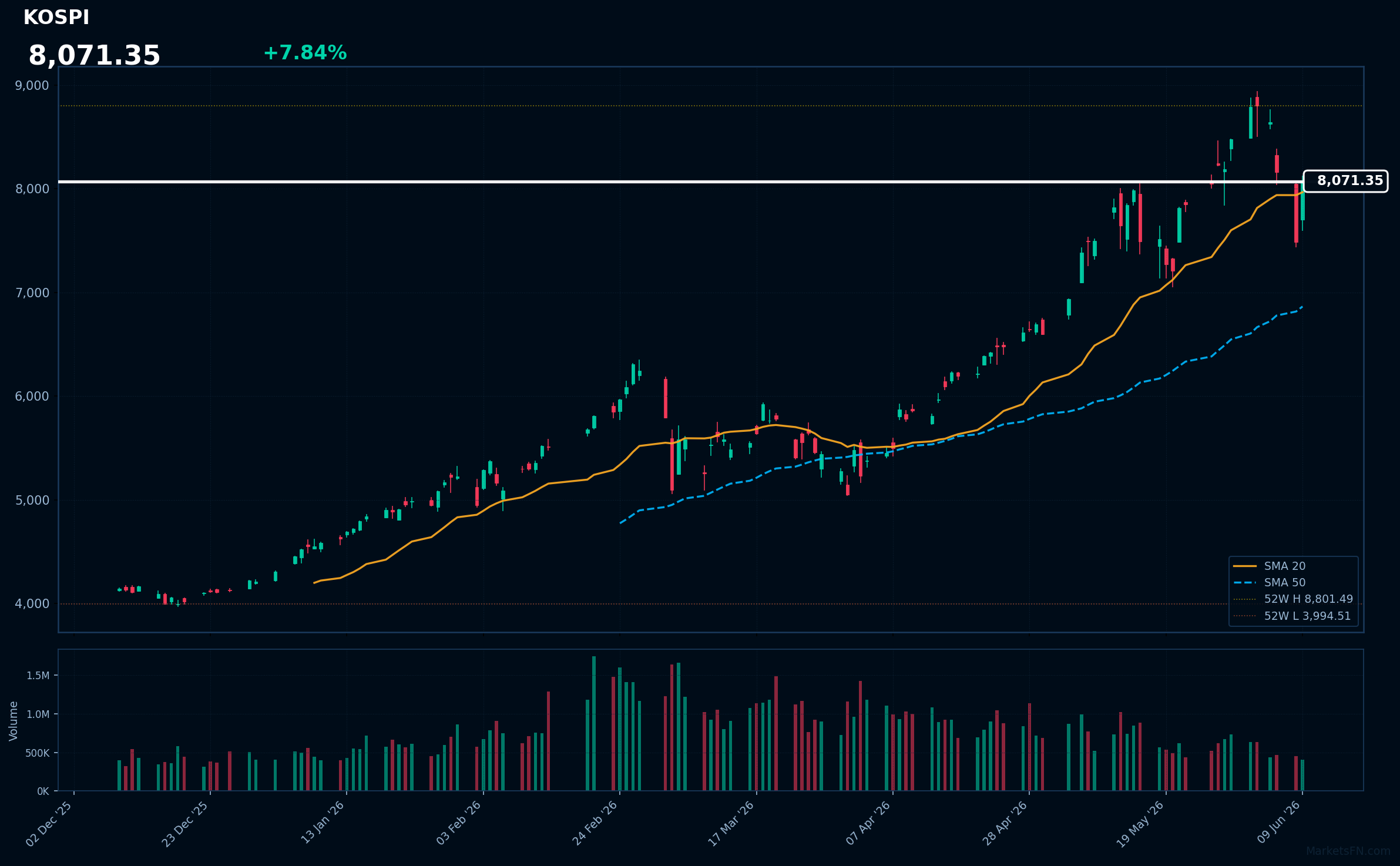
Task: Click the 5,000 price axis label
Action: point(32,501)
